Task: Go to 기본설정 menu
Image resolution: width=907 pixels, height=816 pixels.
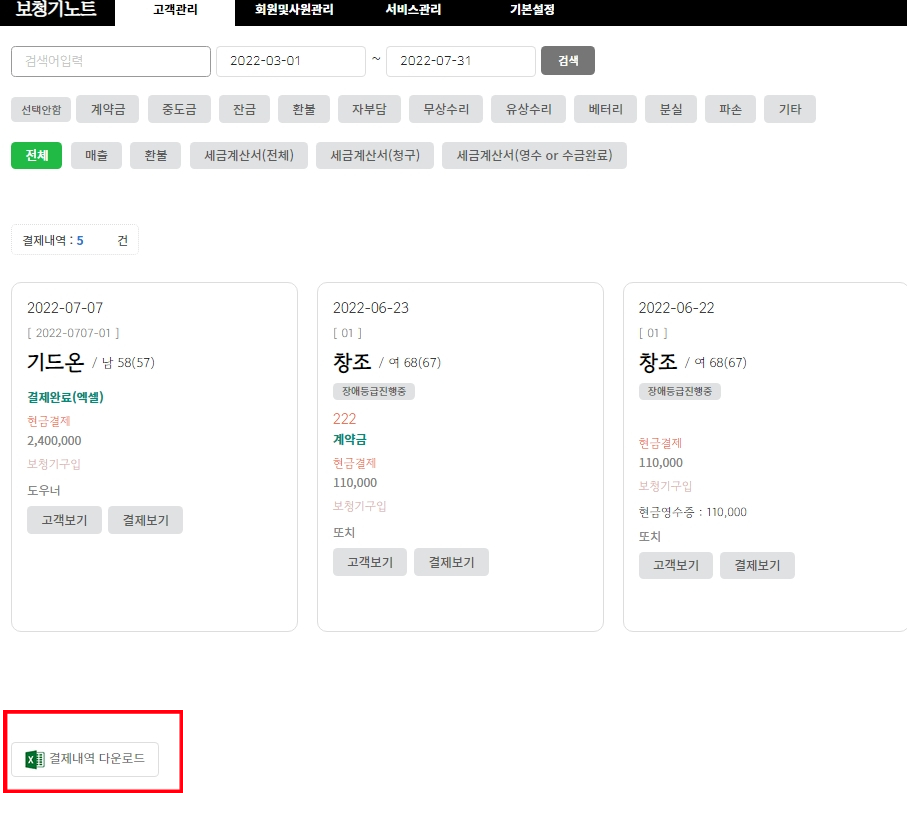Action: 532,10
